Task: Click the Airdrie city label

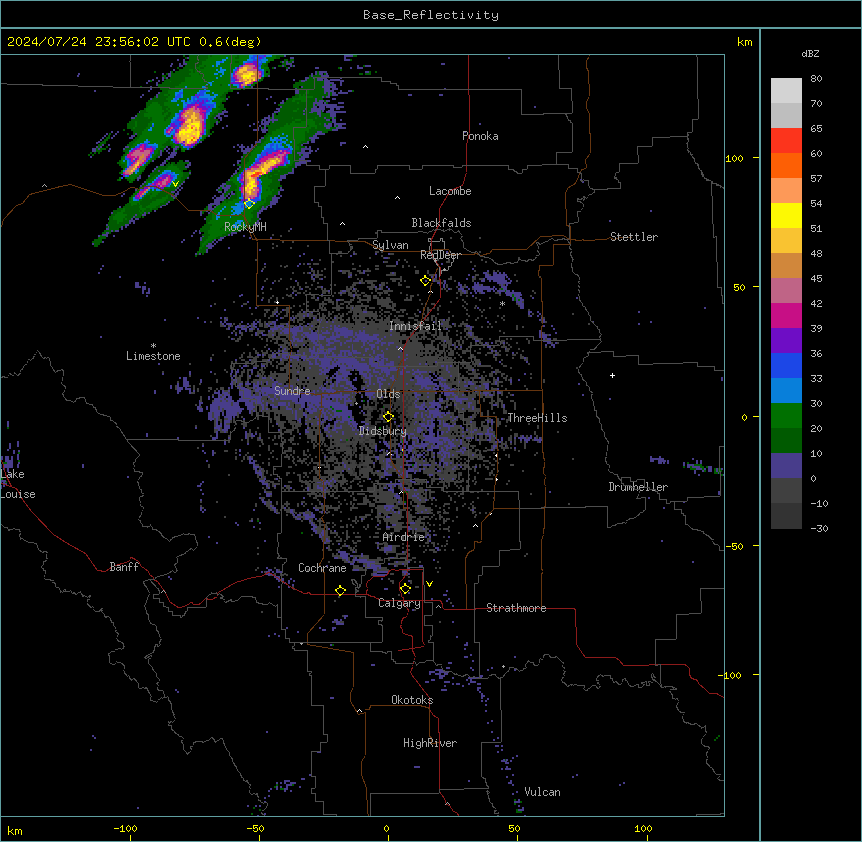Action: (x=404, y=537)
